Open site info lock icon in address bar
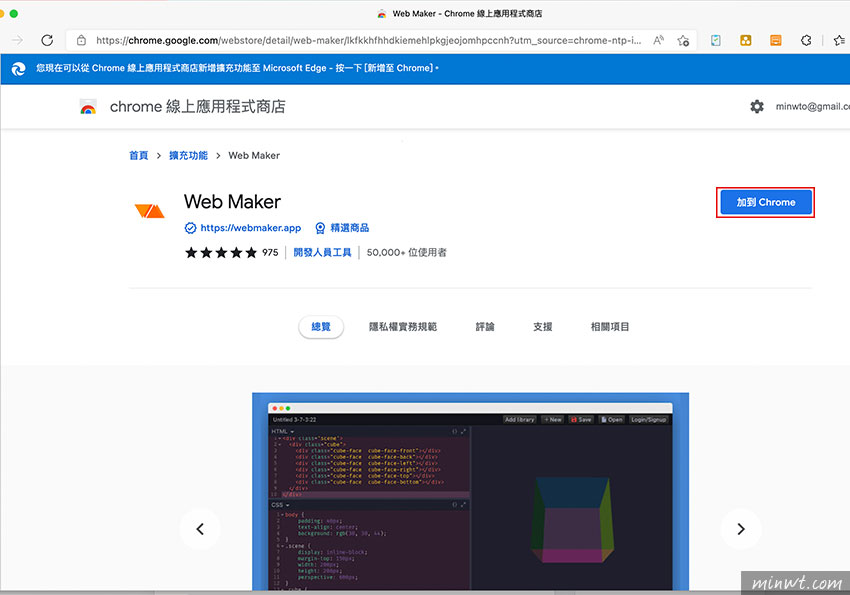This screenshot has width=850, height=595. click(x=81, y=40)
